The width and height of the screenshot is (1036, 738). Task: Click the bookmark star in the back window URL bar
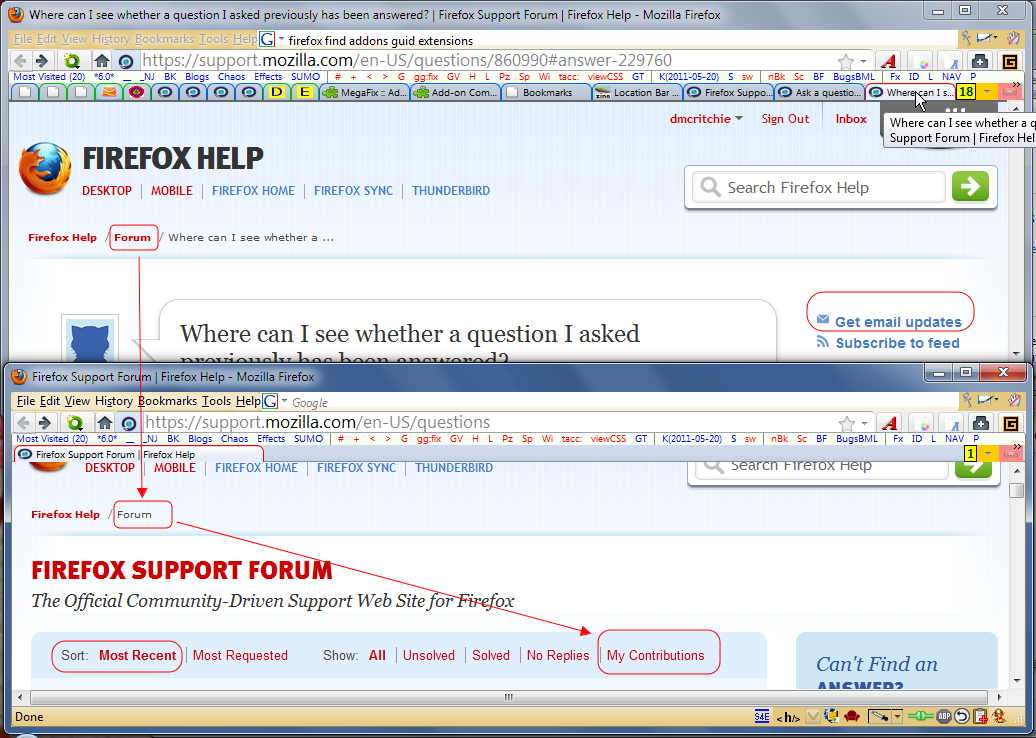[845, 61]
